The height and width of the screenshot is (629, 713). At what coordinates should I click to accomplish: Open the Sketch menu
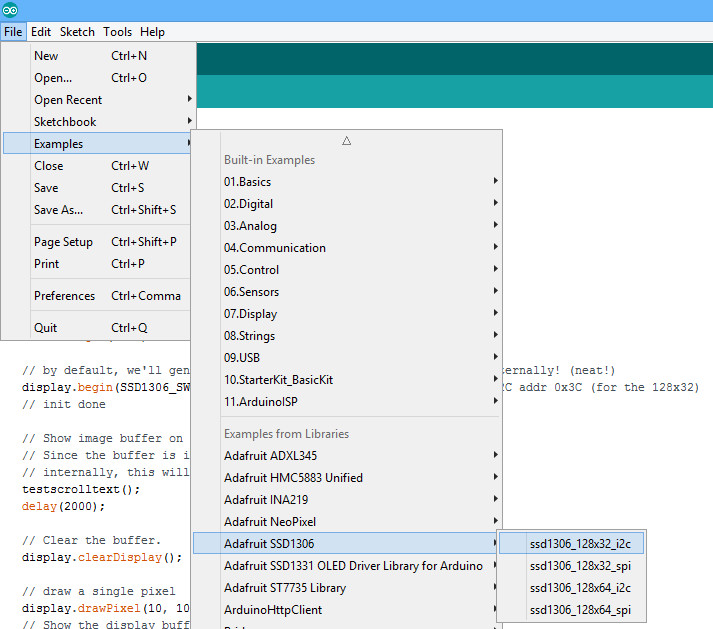pos(77,32)
